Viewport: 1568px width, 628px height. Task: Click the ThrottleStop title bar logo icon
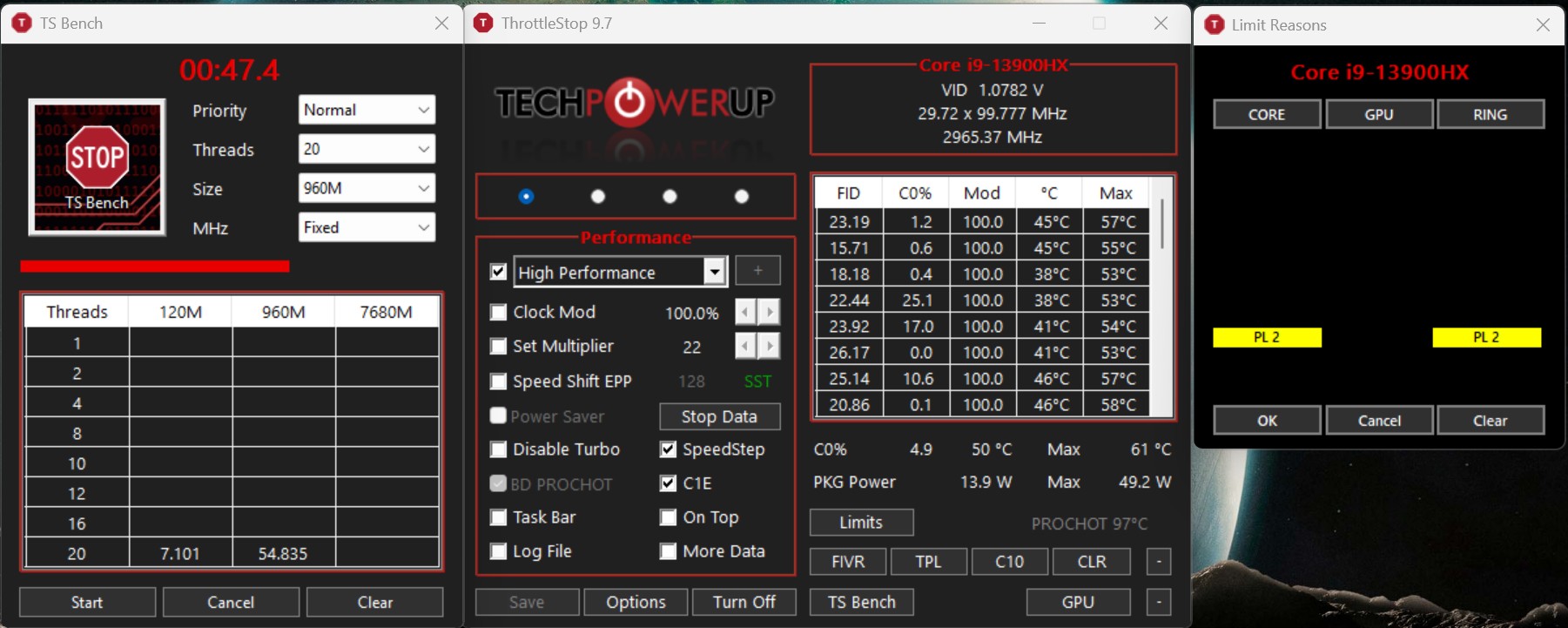point(483,24)
